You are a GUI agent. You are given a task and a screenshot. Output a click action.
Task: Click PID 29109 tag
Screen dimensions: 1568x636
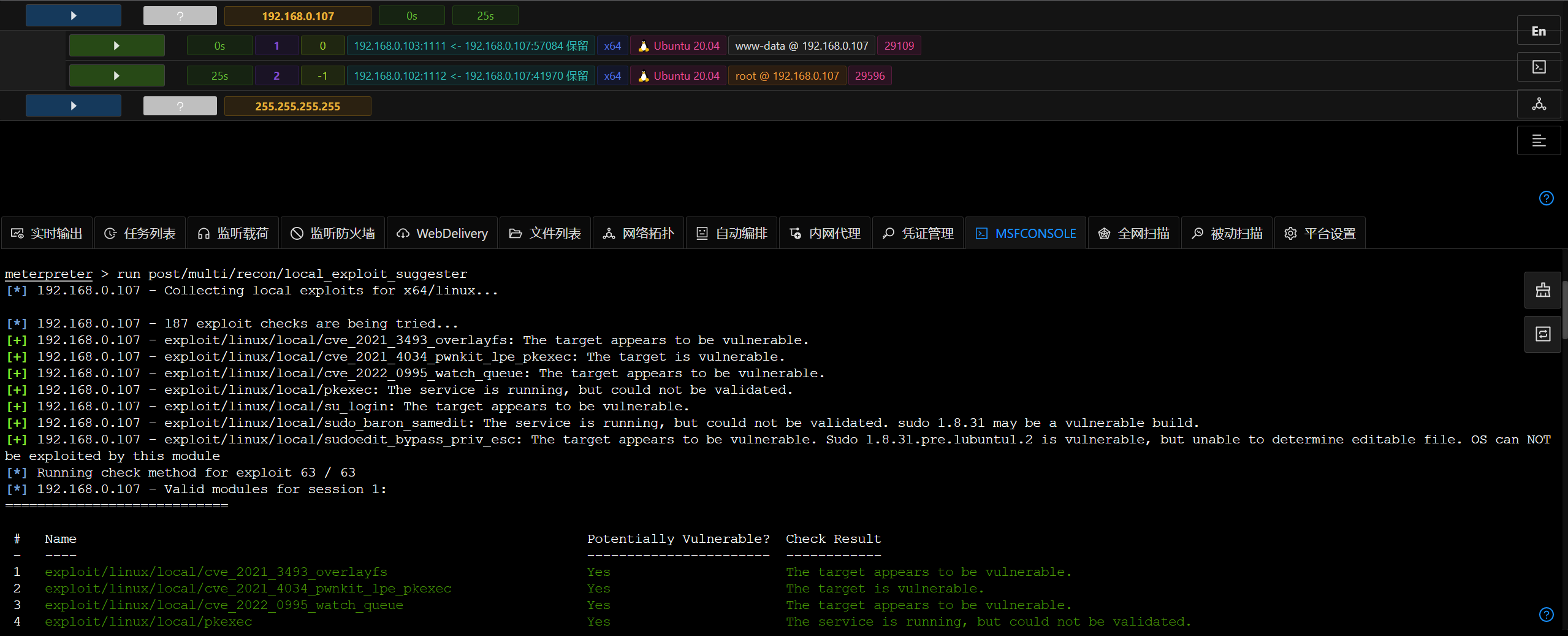(x=899, y=45)
